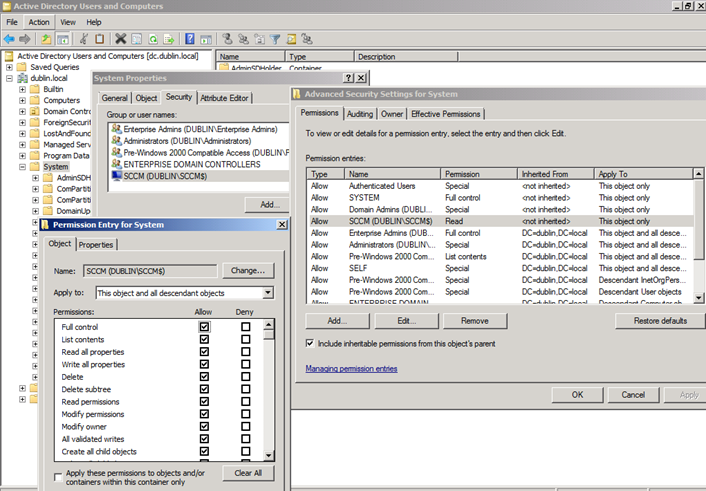706x491 pixels.
Task: Expand the AdminSDHolder child node
Action: pos(36,178)
